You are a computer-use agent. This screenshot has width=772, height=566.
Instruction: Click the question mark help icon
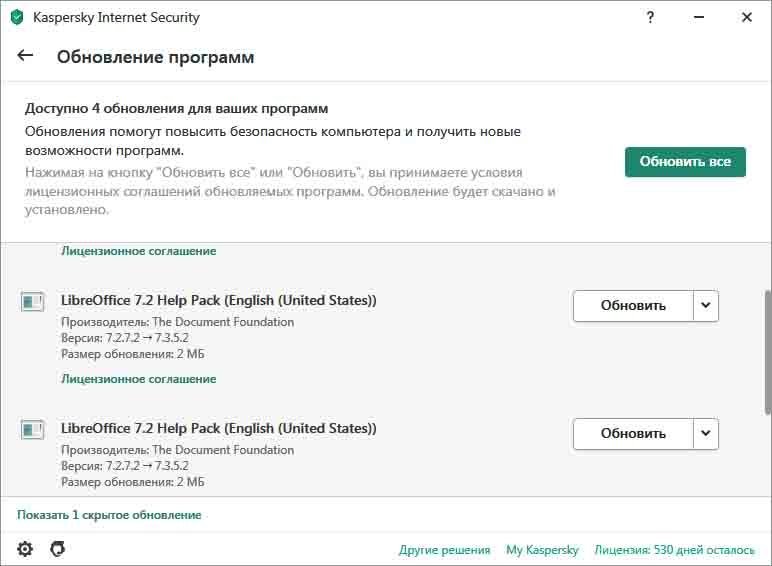(650, 17)
